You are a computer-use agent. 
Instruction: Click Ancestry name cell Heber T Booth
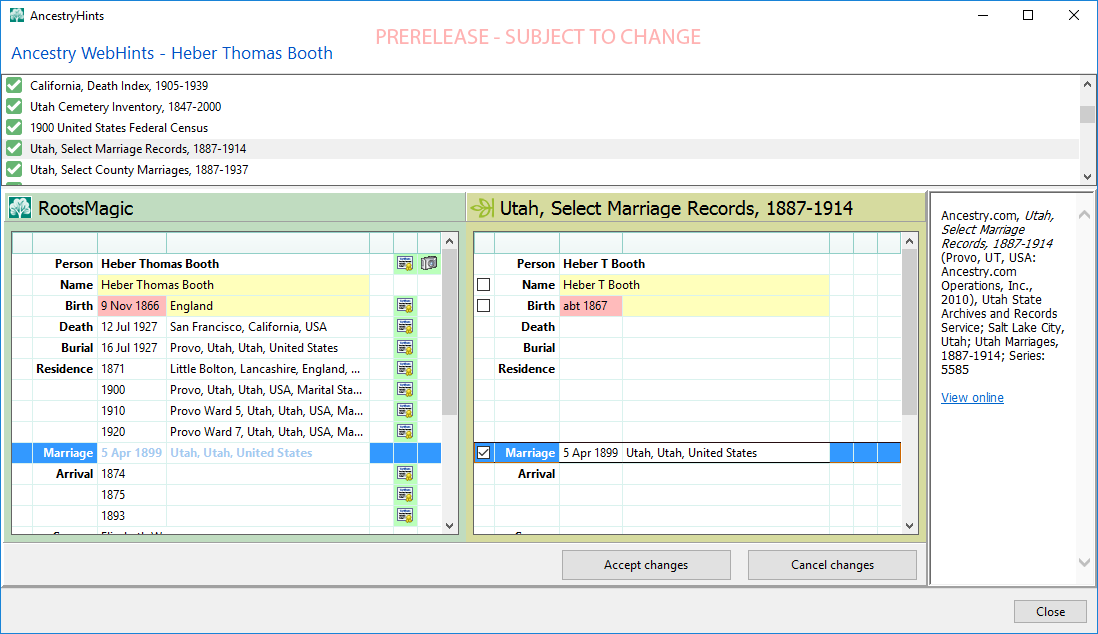pyautogui.click(x=694, y=284)
